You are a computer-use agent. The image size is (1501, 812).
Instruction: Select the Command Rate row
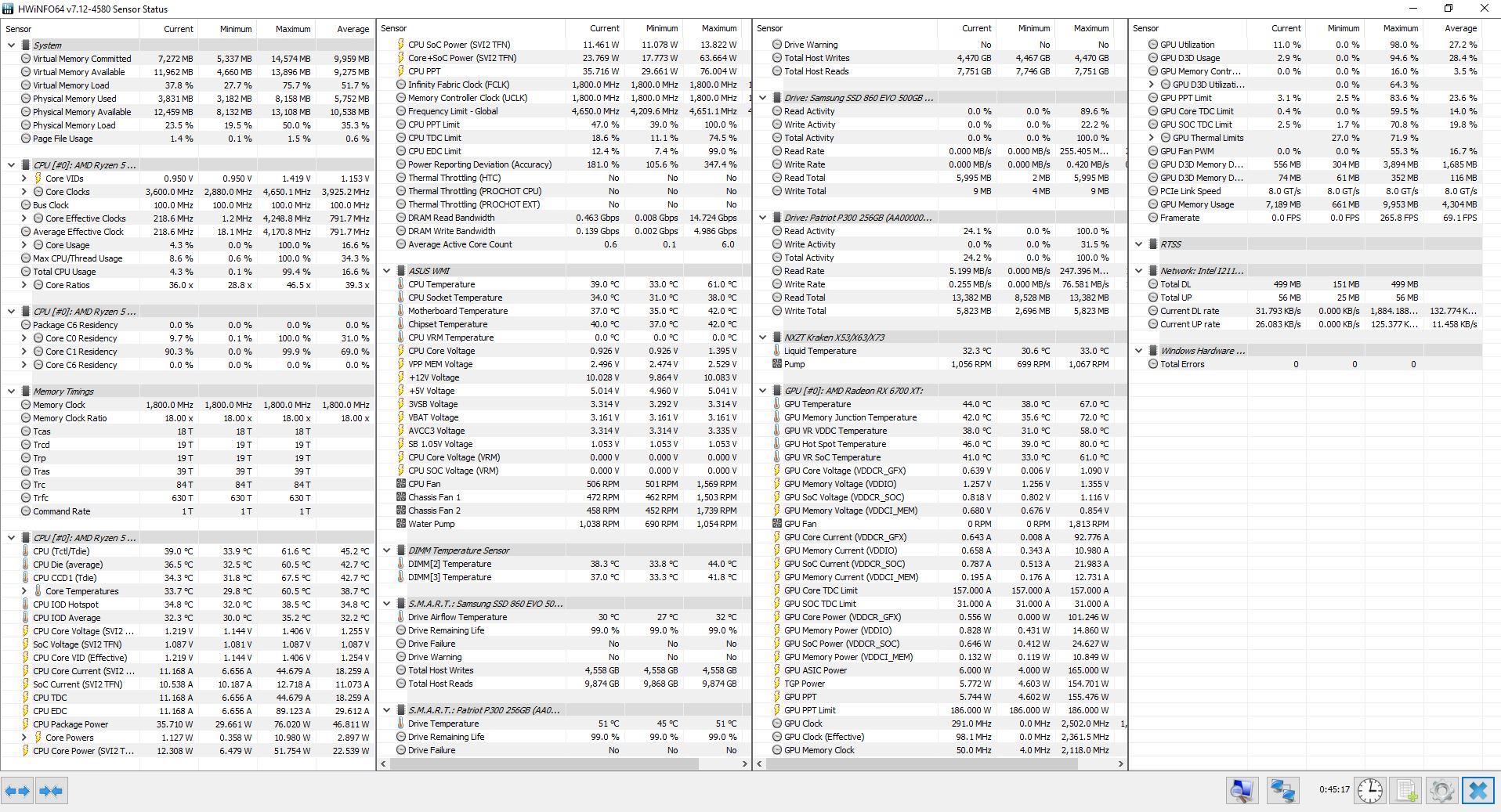(187, 511)
